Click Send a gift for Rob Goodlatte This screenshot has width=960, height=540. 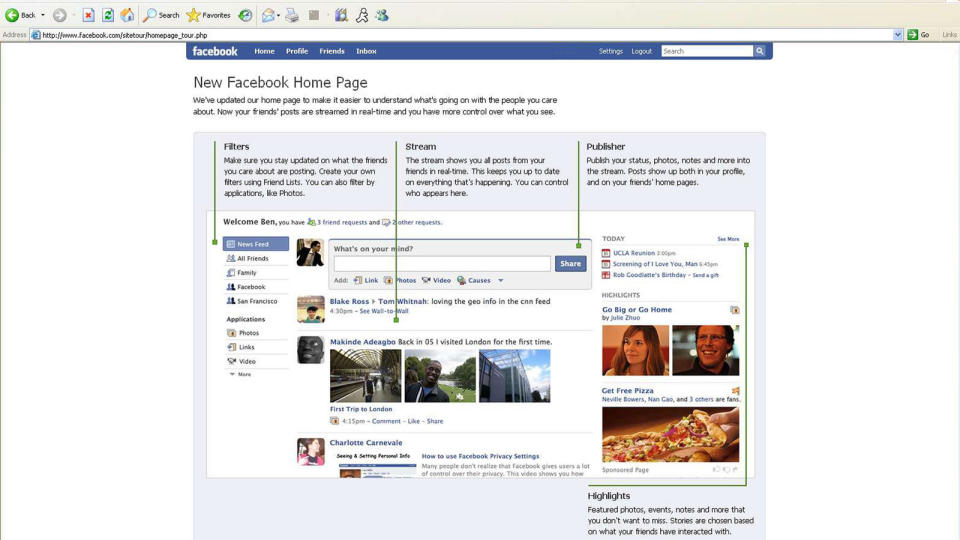[705, 276]
